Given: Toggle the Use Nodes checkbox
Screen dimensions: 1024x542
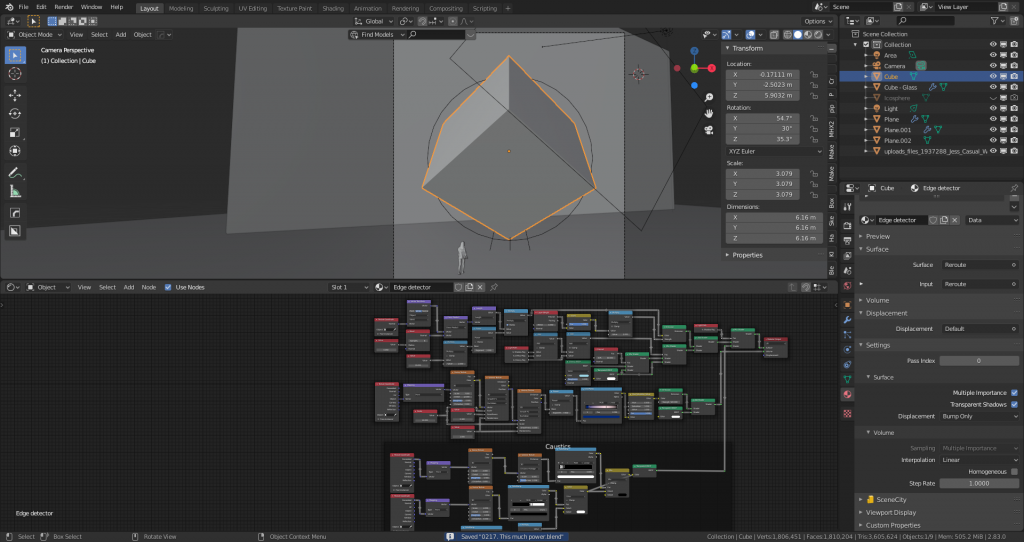Looking at the screenshot, I should [168, 287].
